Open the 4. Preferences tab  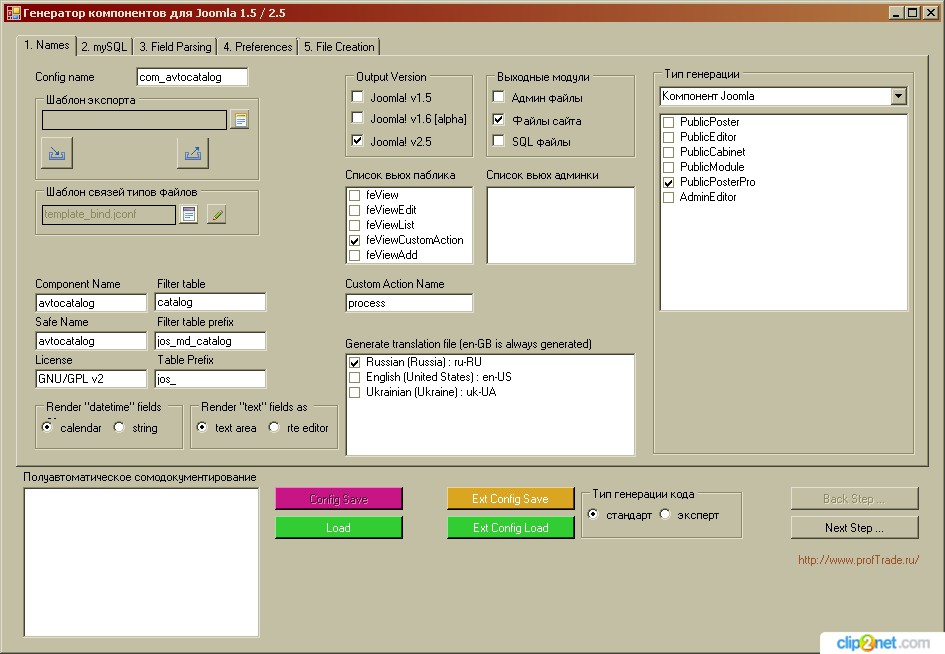click(x=258, y=47)
